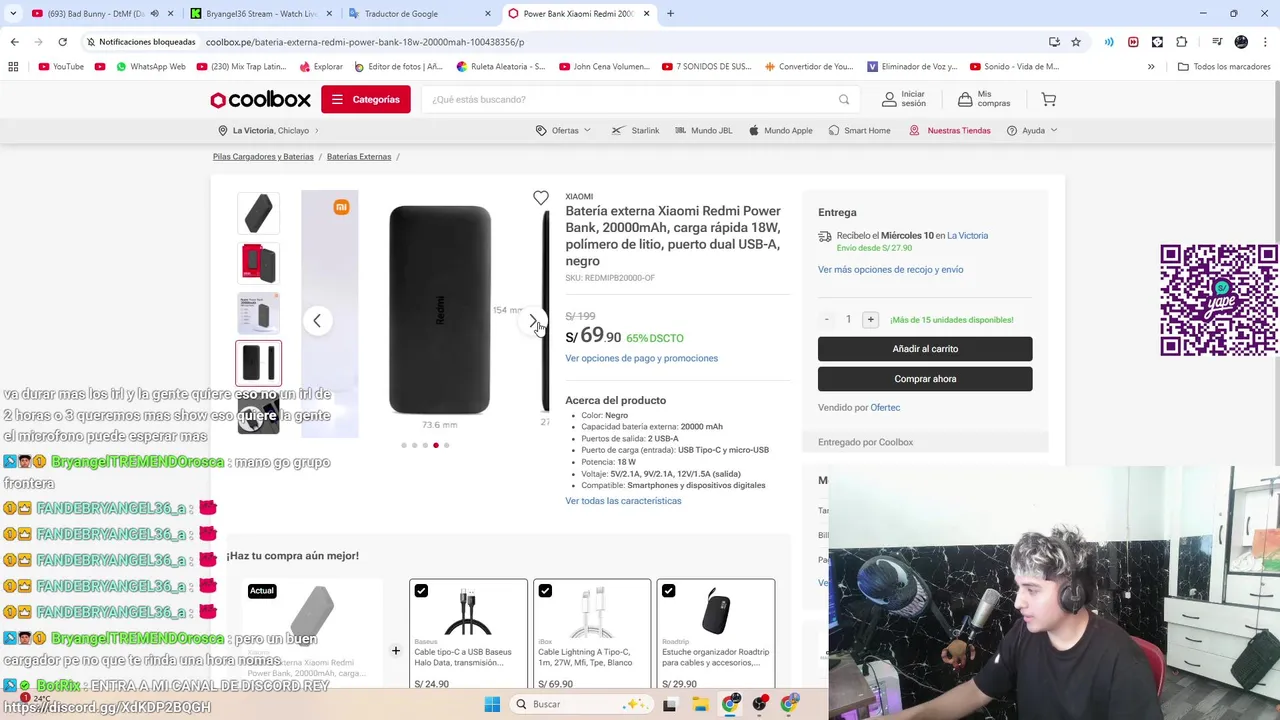Open the tab search dropdown
Viewport: 1280px width, 720px height.
(13, 14)
